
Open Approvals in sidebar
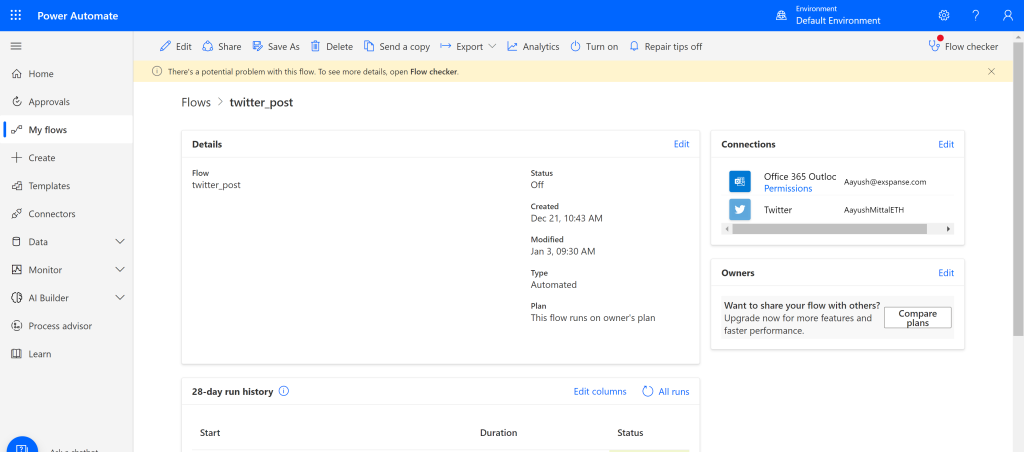[67, 102]
